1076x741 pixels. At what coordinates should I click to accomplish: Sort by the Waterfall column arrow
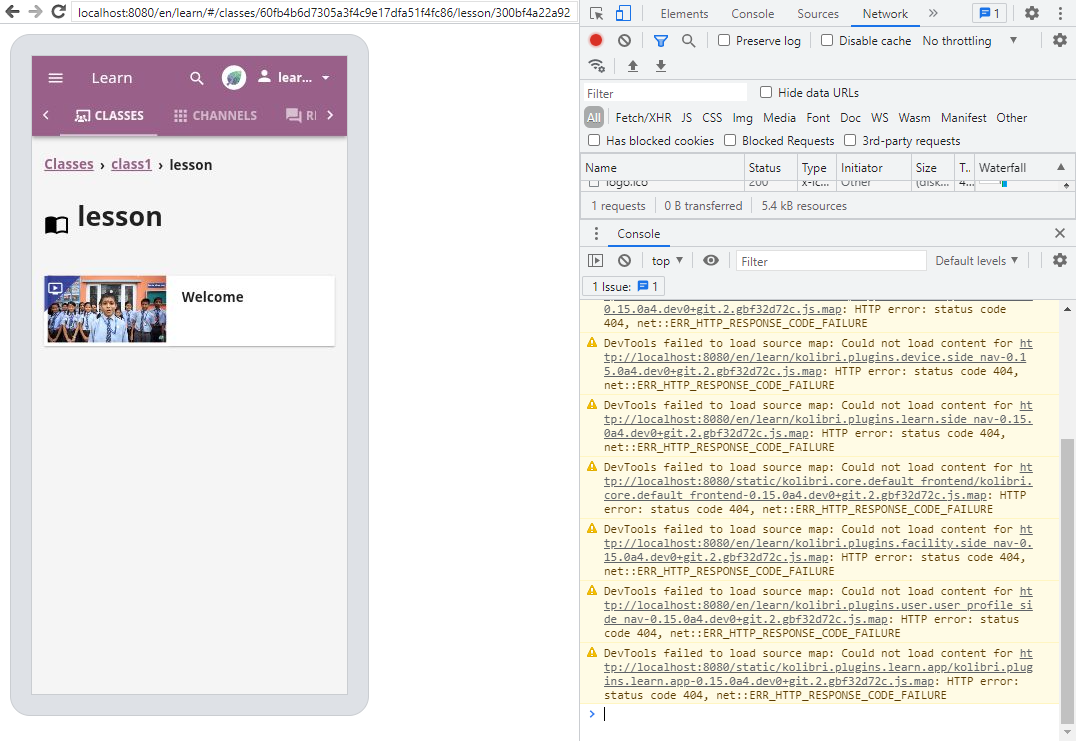coord(1061,167)
